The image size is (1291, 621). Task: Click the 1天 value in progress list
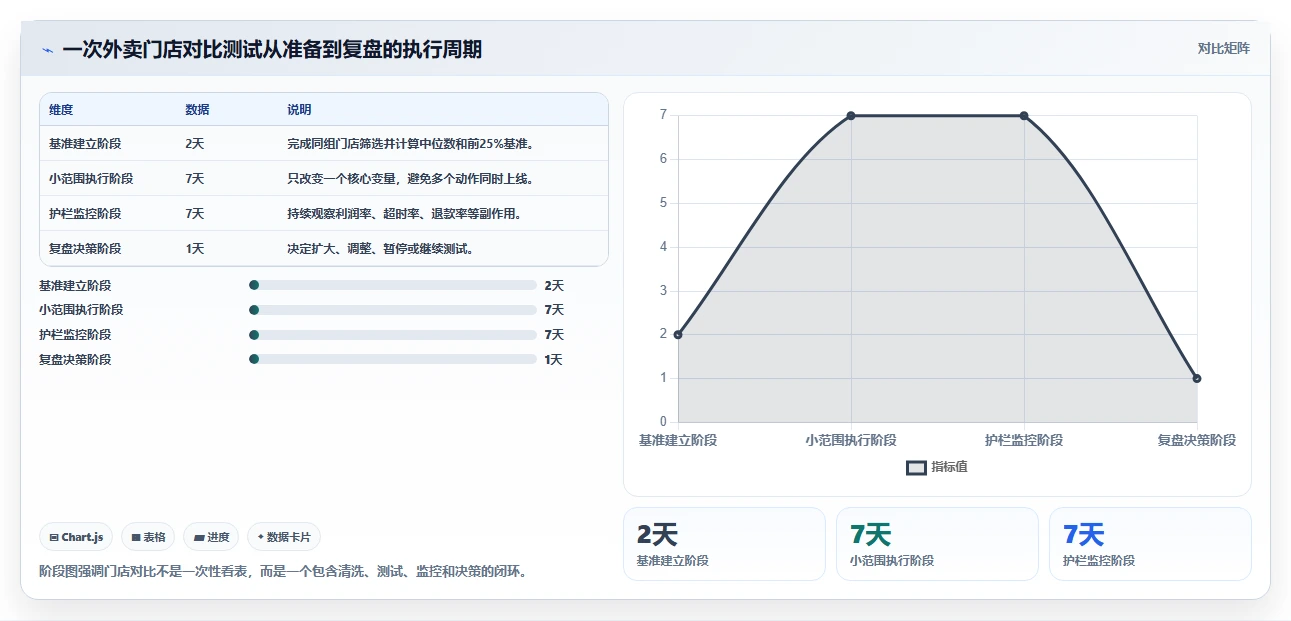[554, 360]
